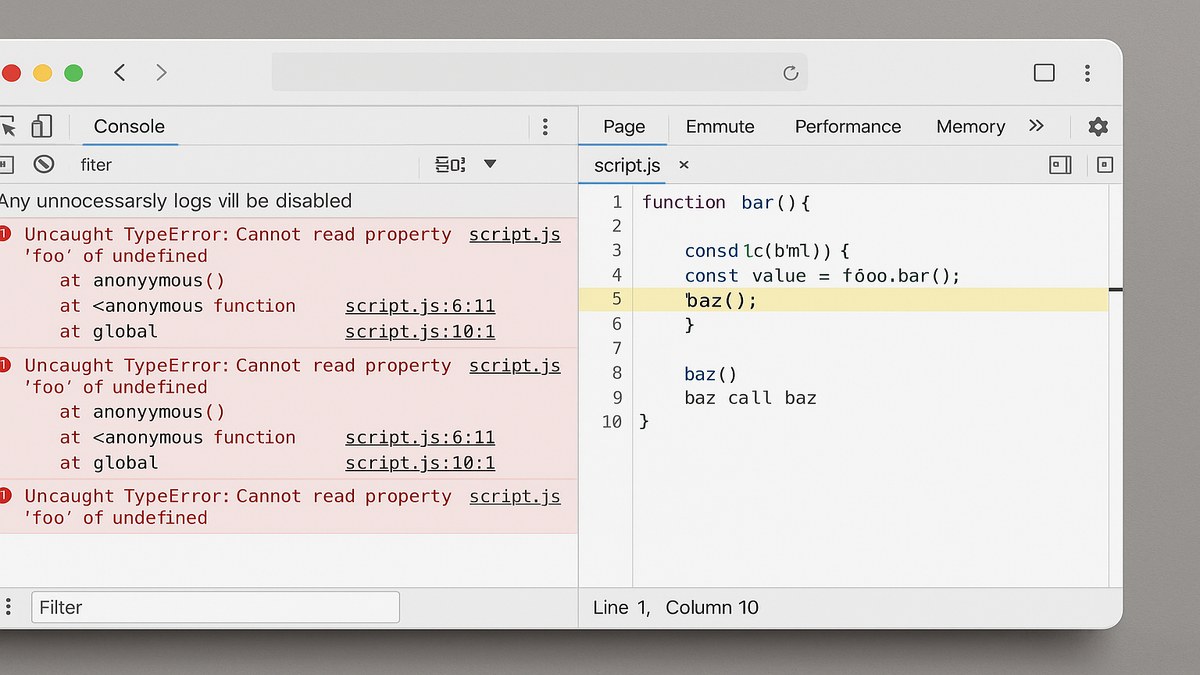
Task: Open script.js:10:1 from the error trace
Action: (420, 331)
